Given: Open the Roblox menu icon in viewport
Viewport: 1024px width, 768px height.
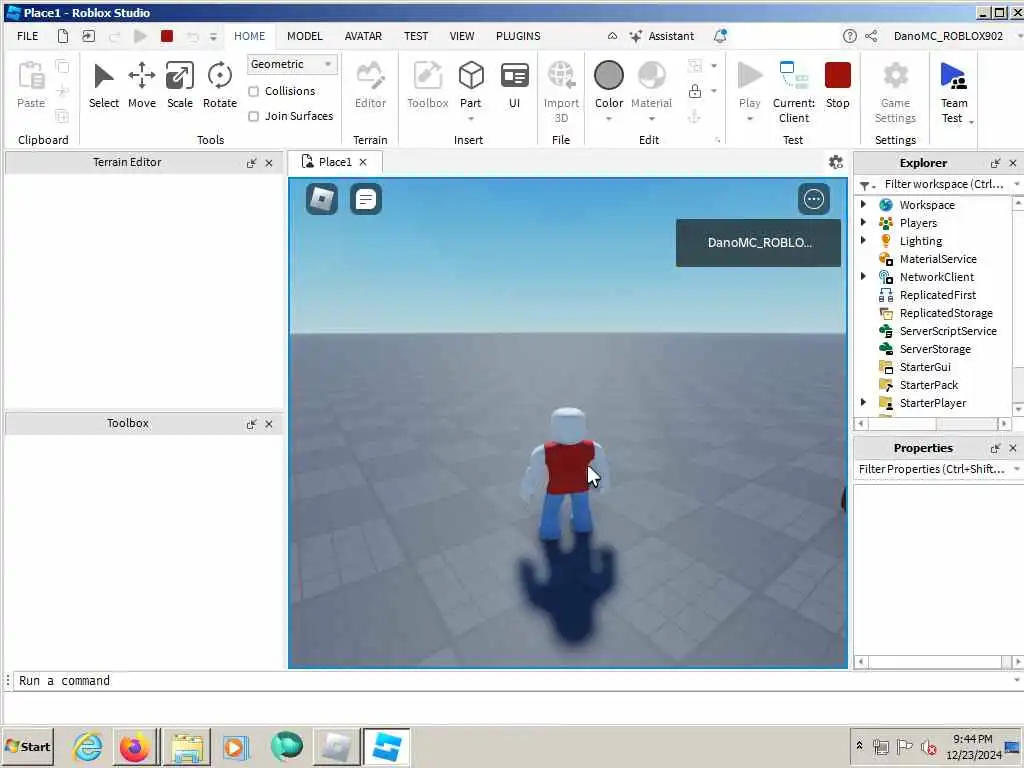Looking at the screenshot, I should coord(322,199).
